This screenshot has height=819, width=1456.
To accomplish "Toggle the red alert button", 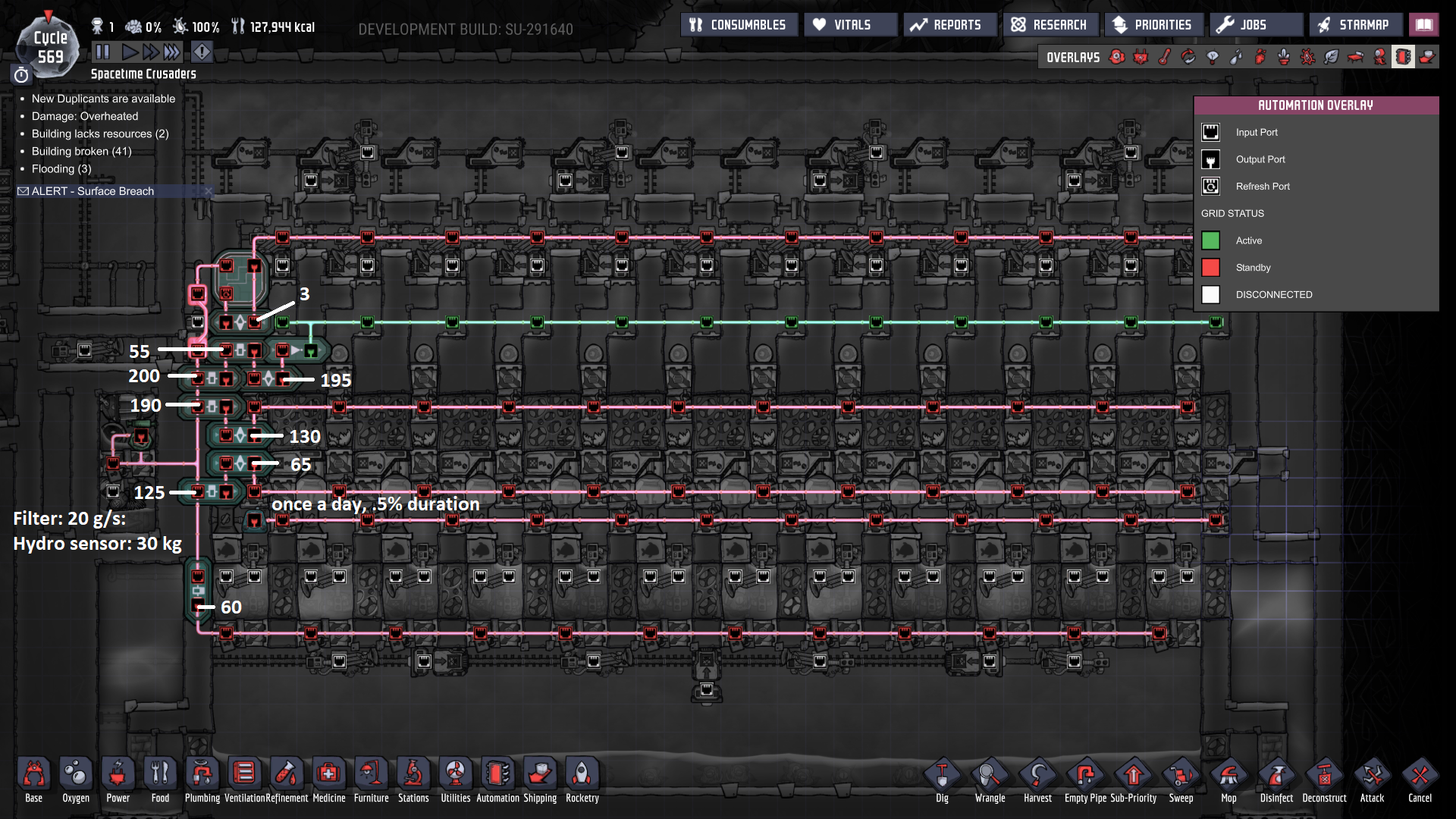I will click(202, 52).
